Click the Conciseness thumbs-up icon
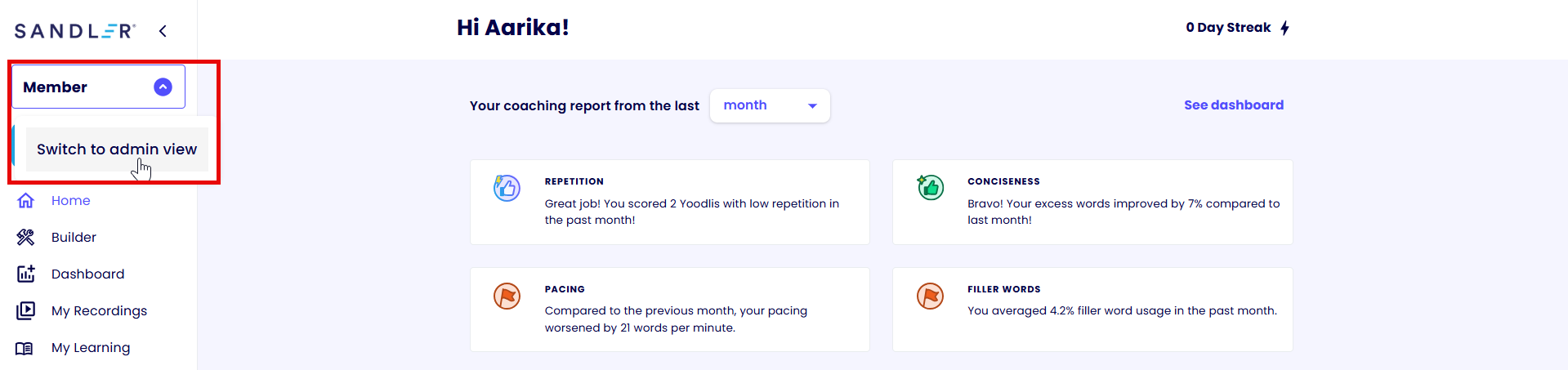This screenshot has width=1568, height=370. 930,188
